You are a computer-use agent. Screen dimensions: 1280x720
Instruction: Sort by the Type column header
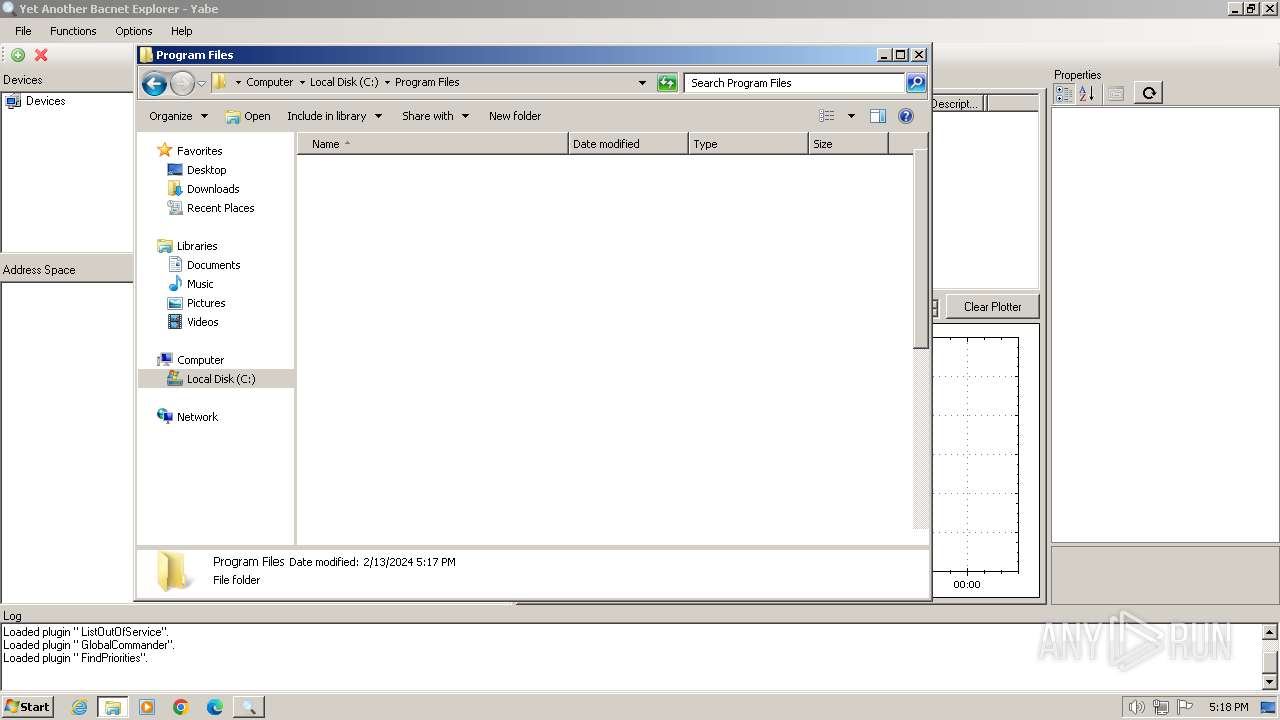(748, 144)
